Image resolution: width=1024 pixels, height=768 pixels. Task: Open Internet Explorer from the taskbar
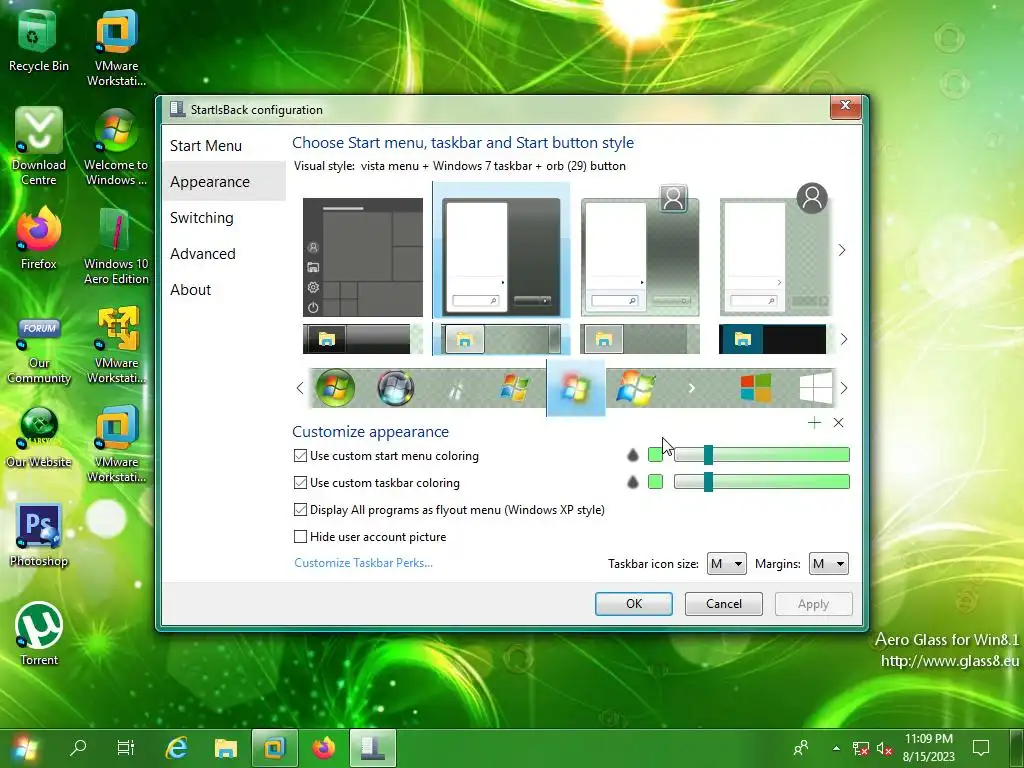[176, 748]
